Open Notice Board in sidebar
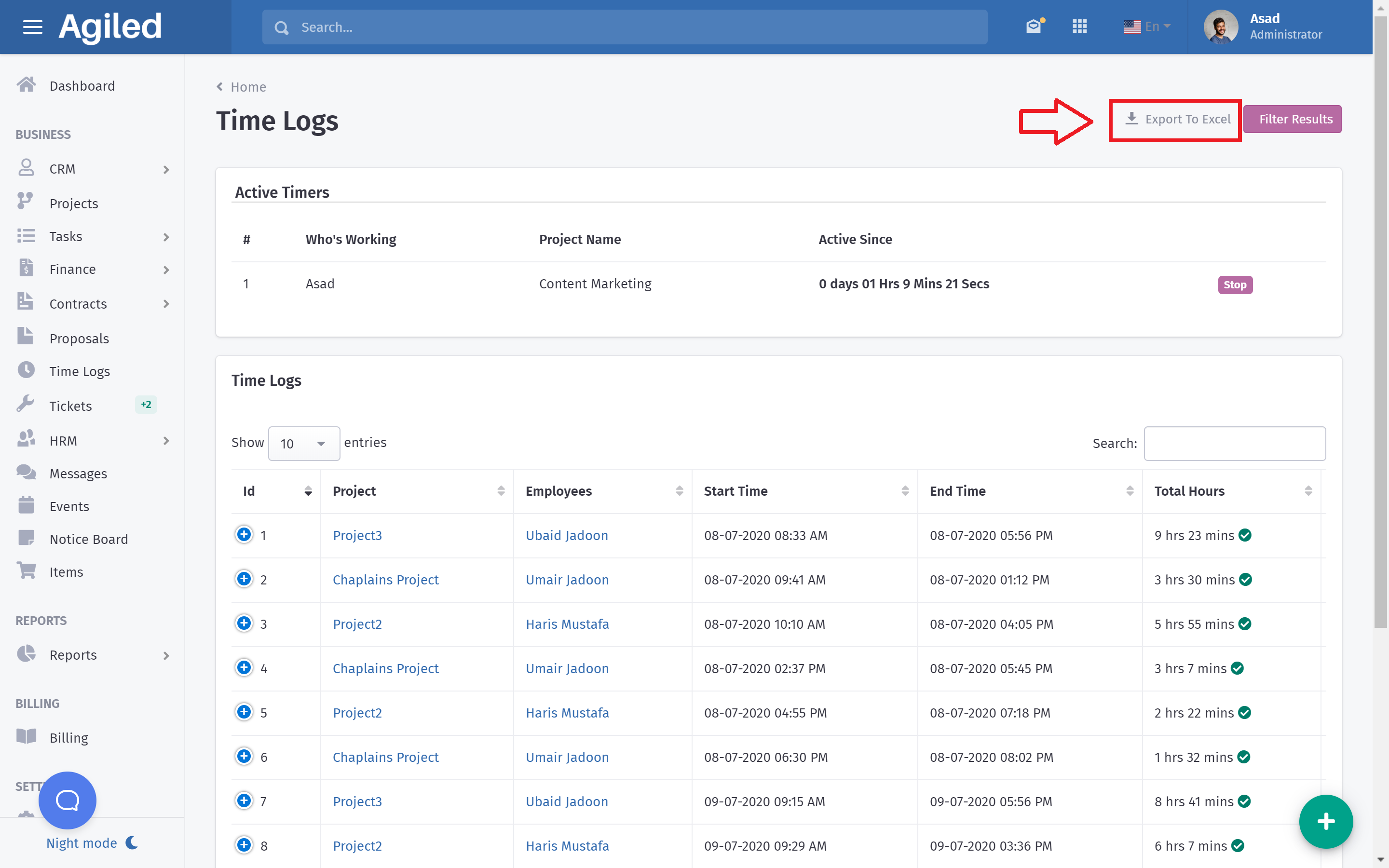The image size is (1389, 868). [88, 539]
